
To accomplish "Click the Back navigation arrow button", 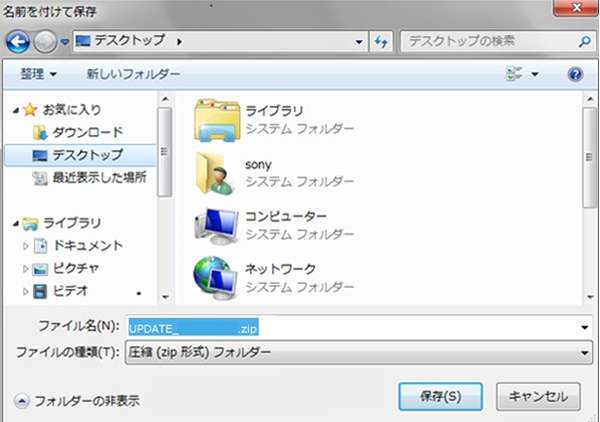I will (19, 43).
